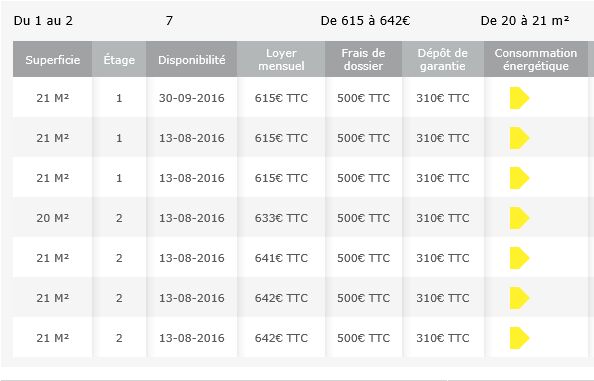Click the count '7' in summary row
The width and height of the screenshot is (594, 381).
tap(169, 20)
